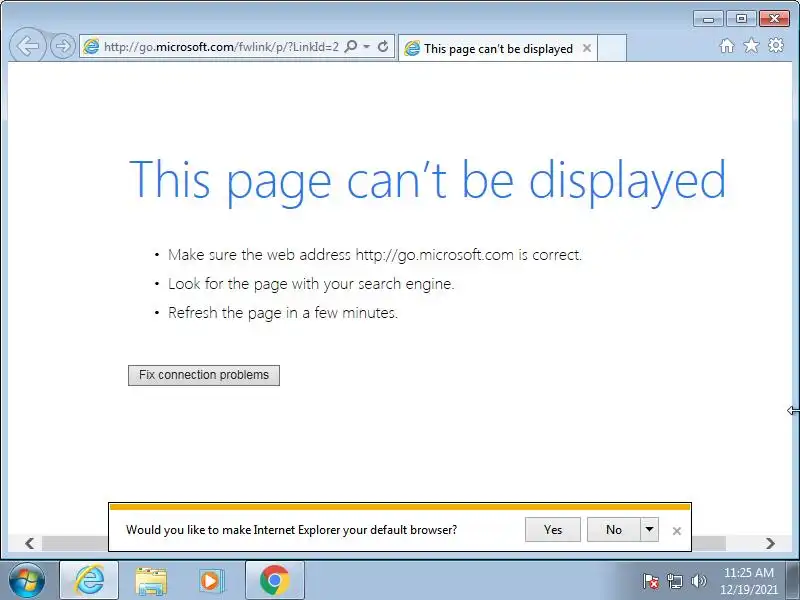Open a new blank tab

[x=612, y=48]
